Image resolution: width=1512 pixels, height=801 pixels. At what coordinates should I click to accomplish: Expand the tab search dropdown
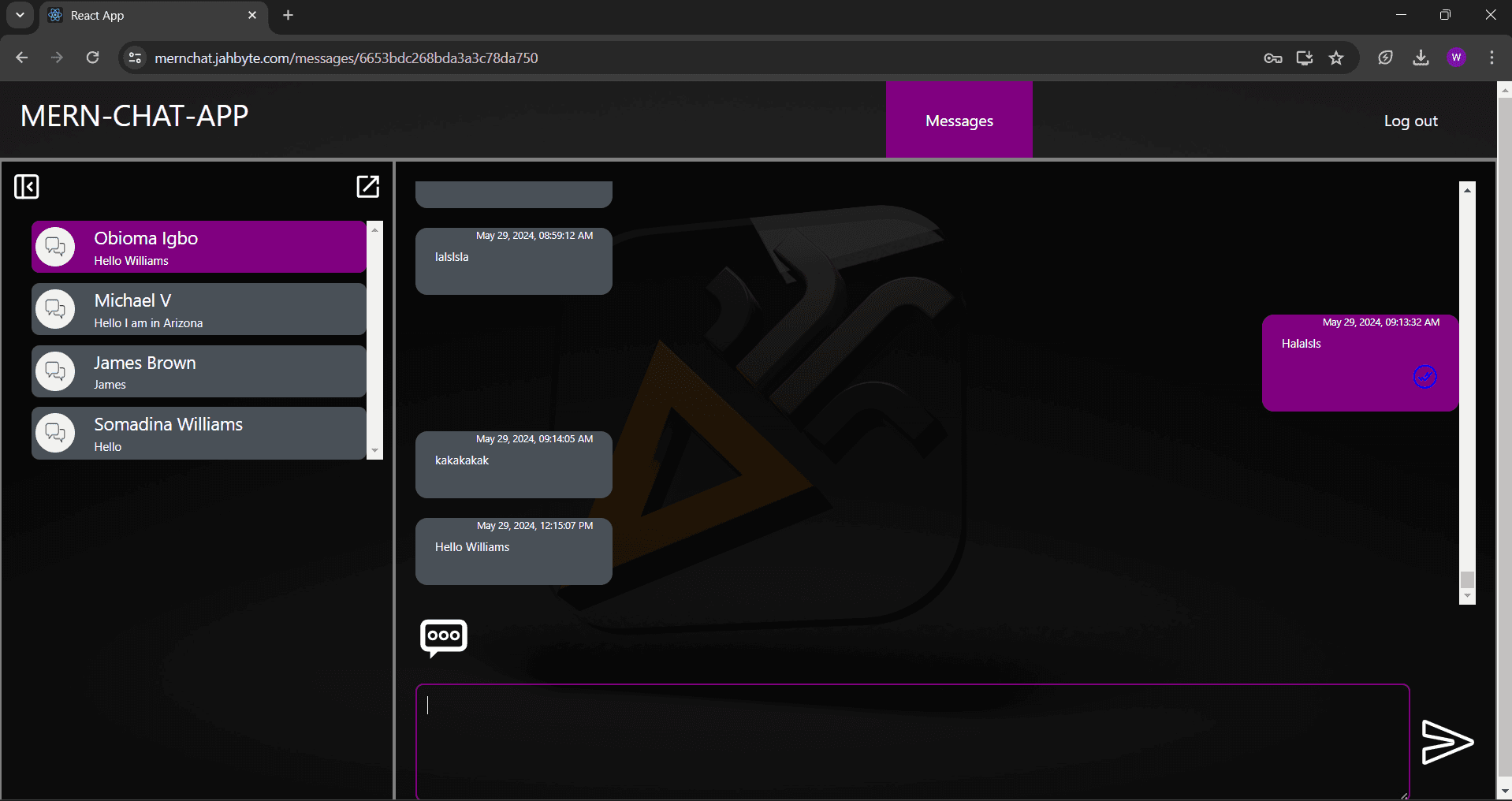coord(20,15)
